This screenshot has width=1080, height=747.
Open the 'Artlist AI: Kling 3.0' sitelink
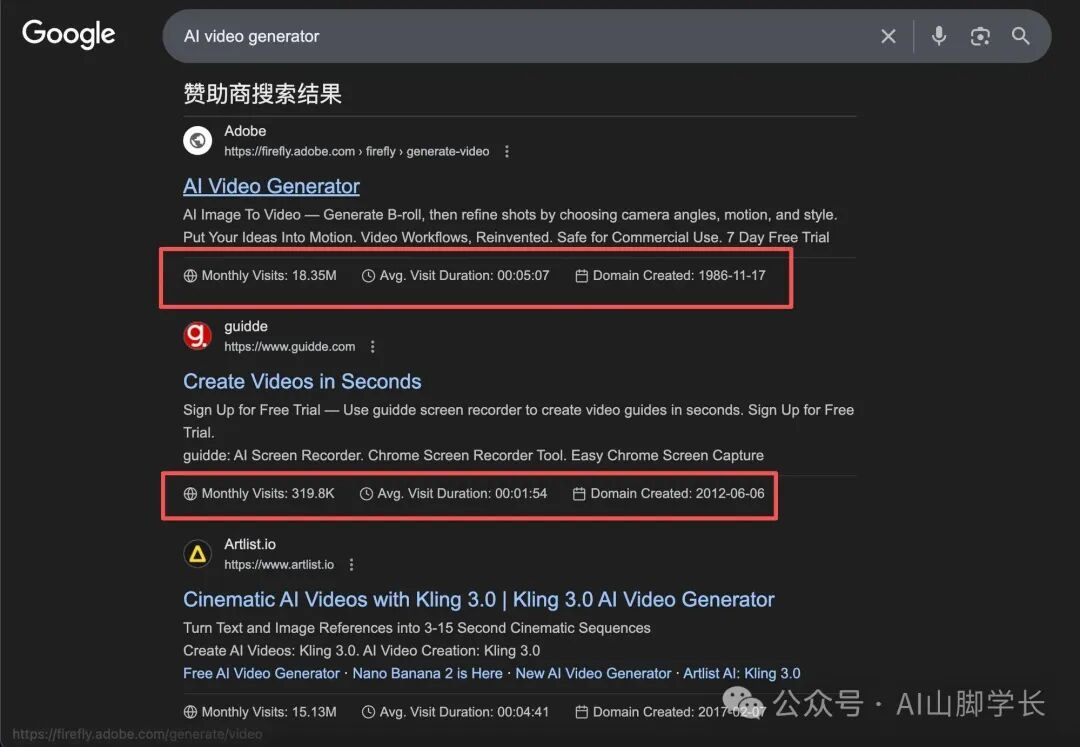[742, 673]
